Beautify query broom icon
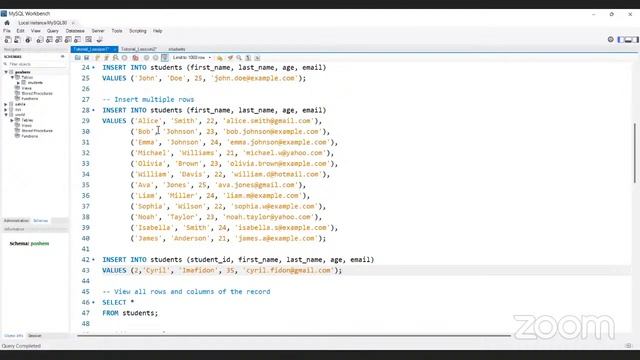 pyautogui.click(x=230, y=58)
